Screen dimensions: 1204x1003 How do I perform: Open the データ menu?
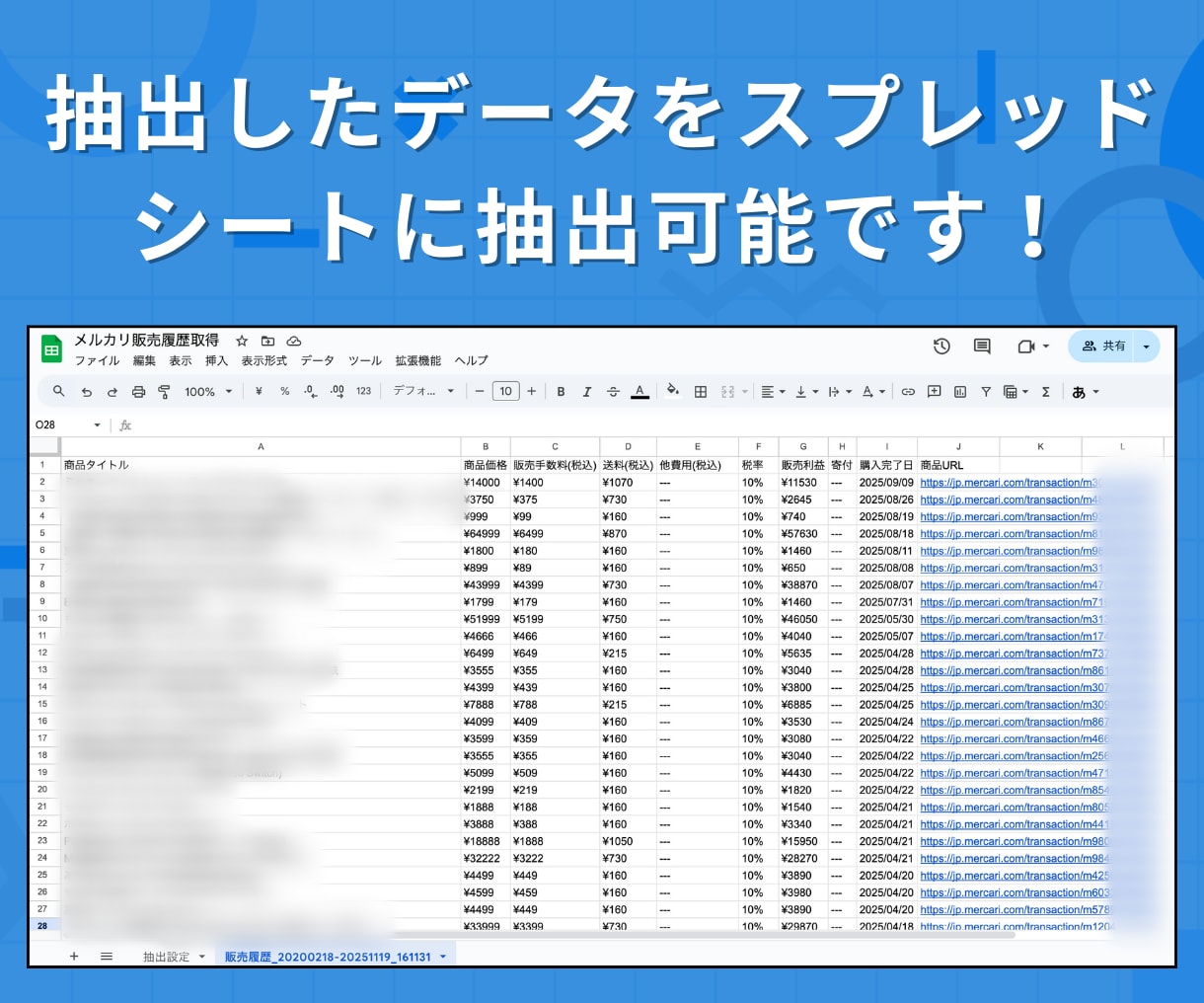(318, 361)
